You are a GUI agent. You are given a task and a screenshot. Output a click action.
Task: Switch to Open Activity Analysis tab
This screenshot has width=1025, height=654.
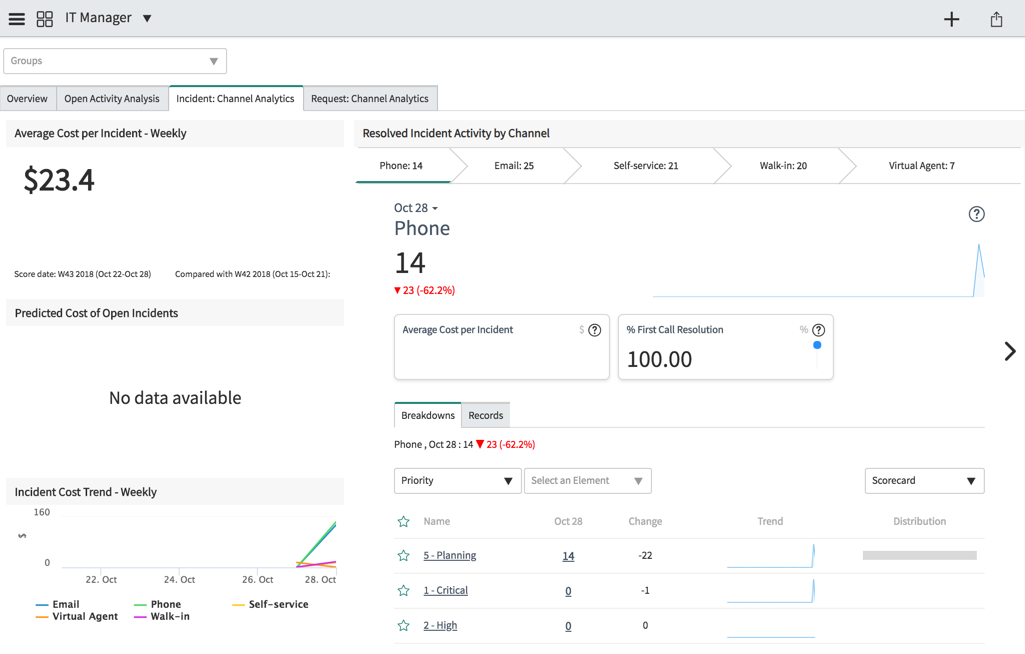pyautogui.click(x=112, y=99)
